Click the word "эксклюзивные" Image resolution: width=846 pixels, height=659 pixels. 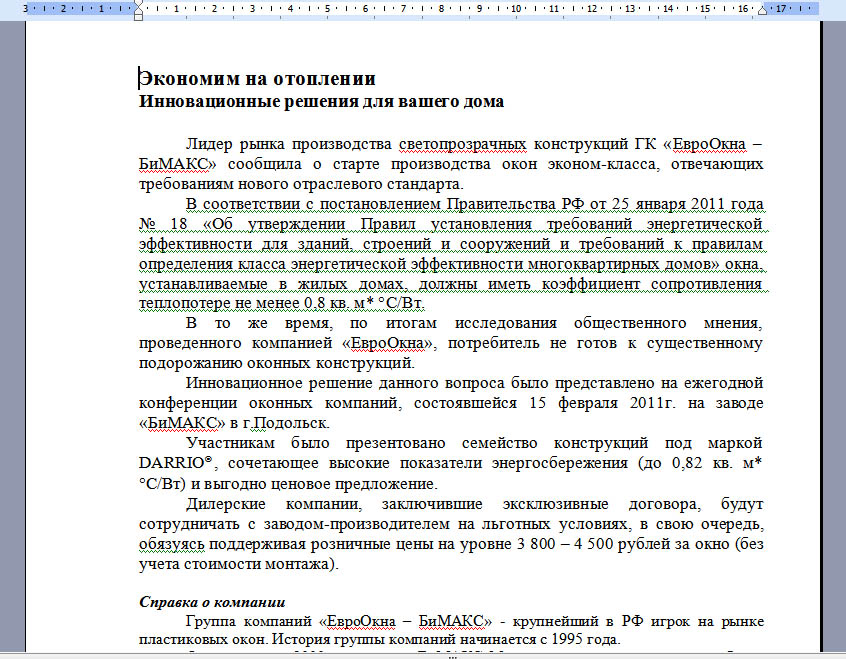[x=555, y=504]
